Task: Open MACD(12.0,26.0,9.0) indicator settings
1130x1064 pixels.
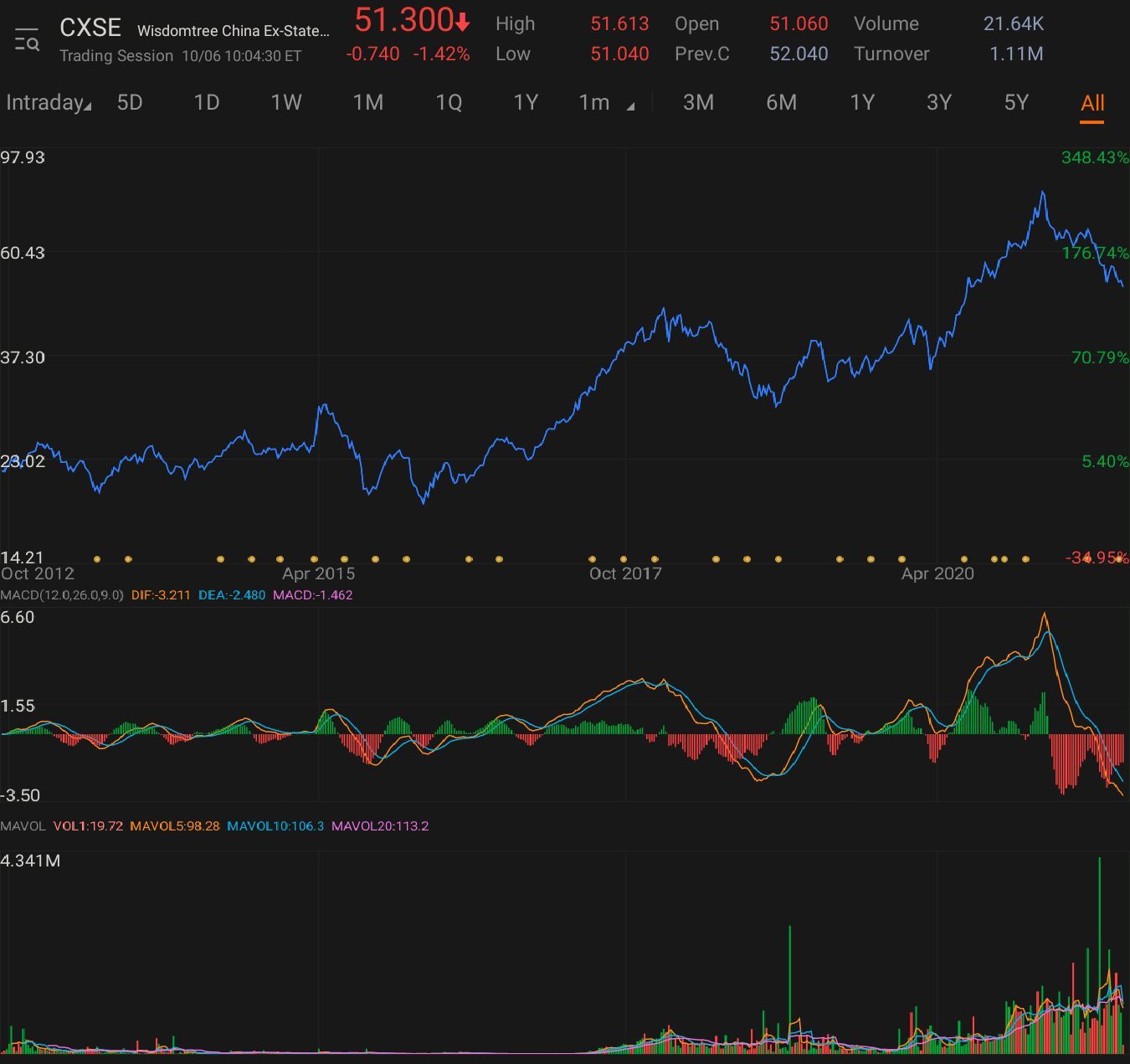Action: point(62,594)
